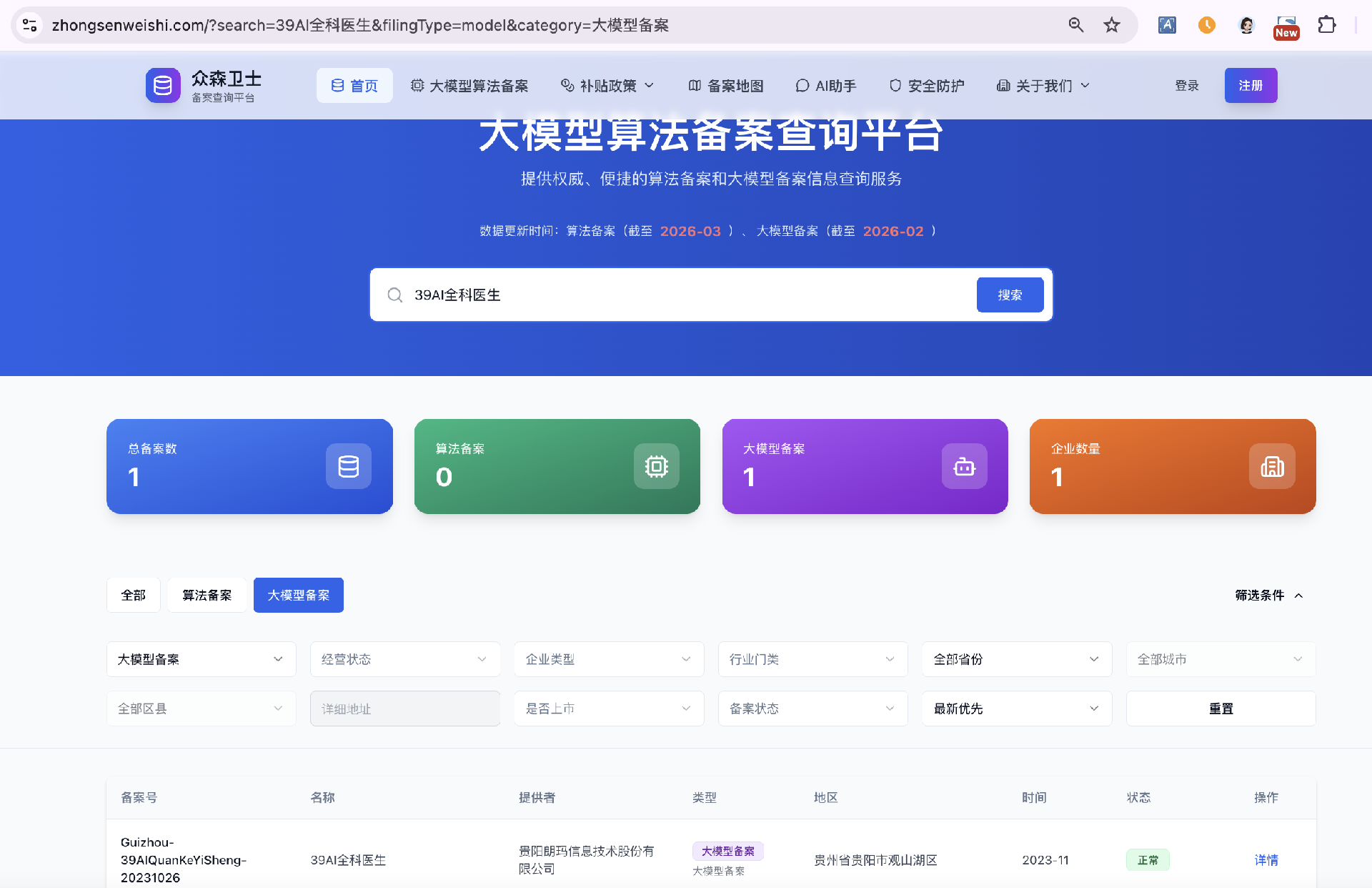Click the 正常 status badge
The image size is (1372, 888).
coord(1148,860)
